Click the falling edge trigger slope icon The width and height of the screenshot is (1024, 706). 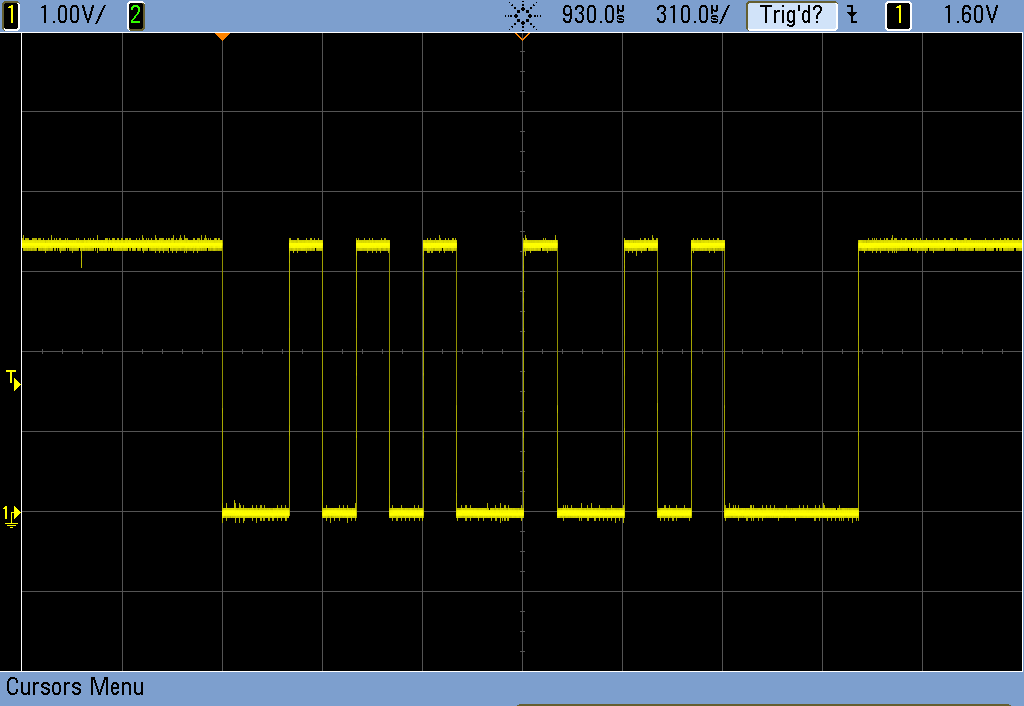(x=852, y=15)
